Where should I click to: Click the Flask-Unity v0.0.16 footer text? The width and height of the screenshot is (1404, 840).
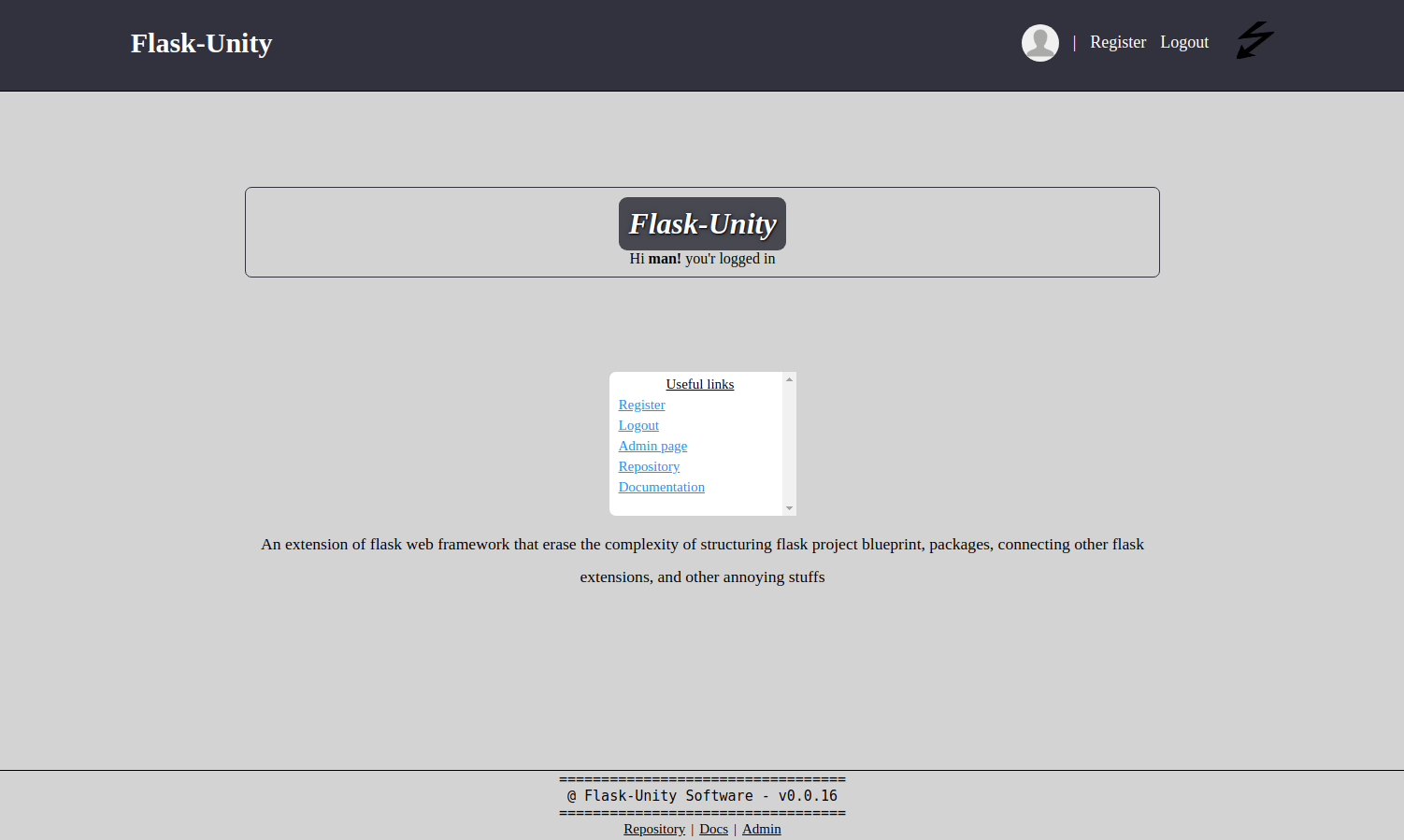(702, 795)
